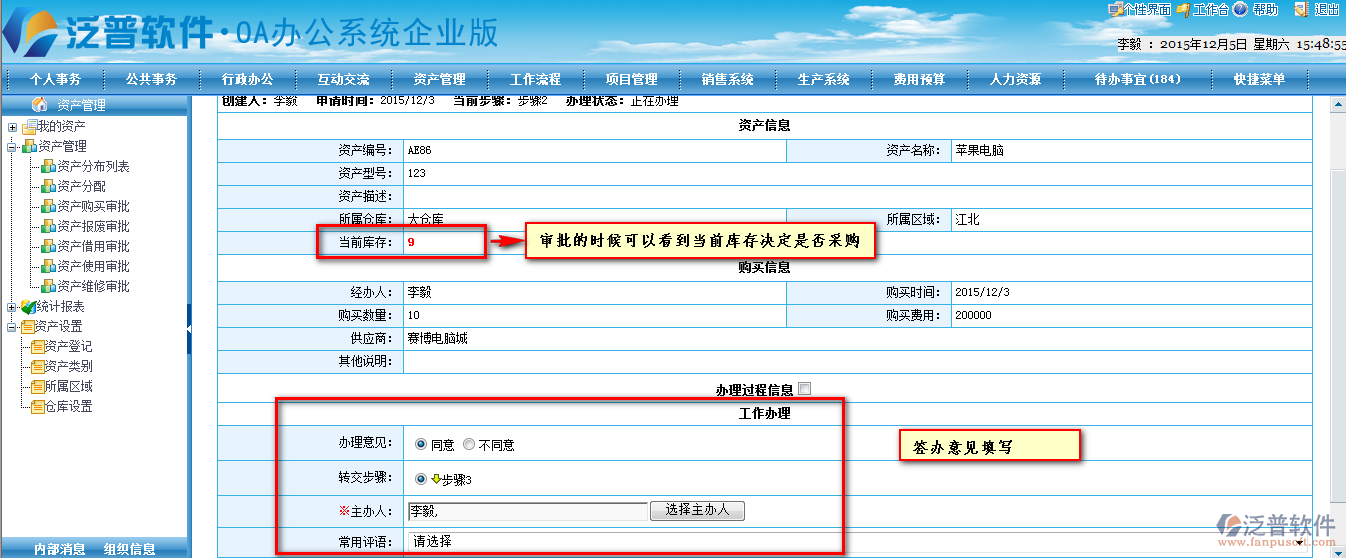Expand the 我的资产 tree node
This screenshot has width=1346, height=558.
click(12, 127)
